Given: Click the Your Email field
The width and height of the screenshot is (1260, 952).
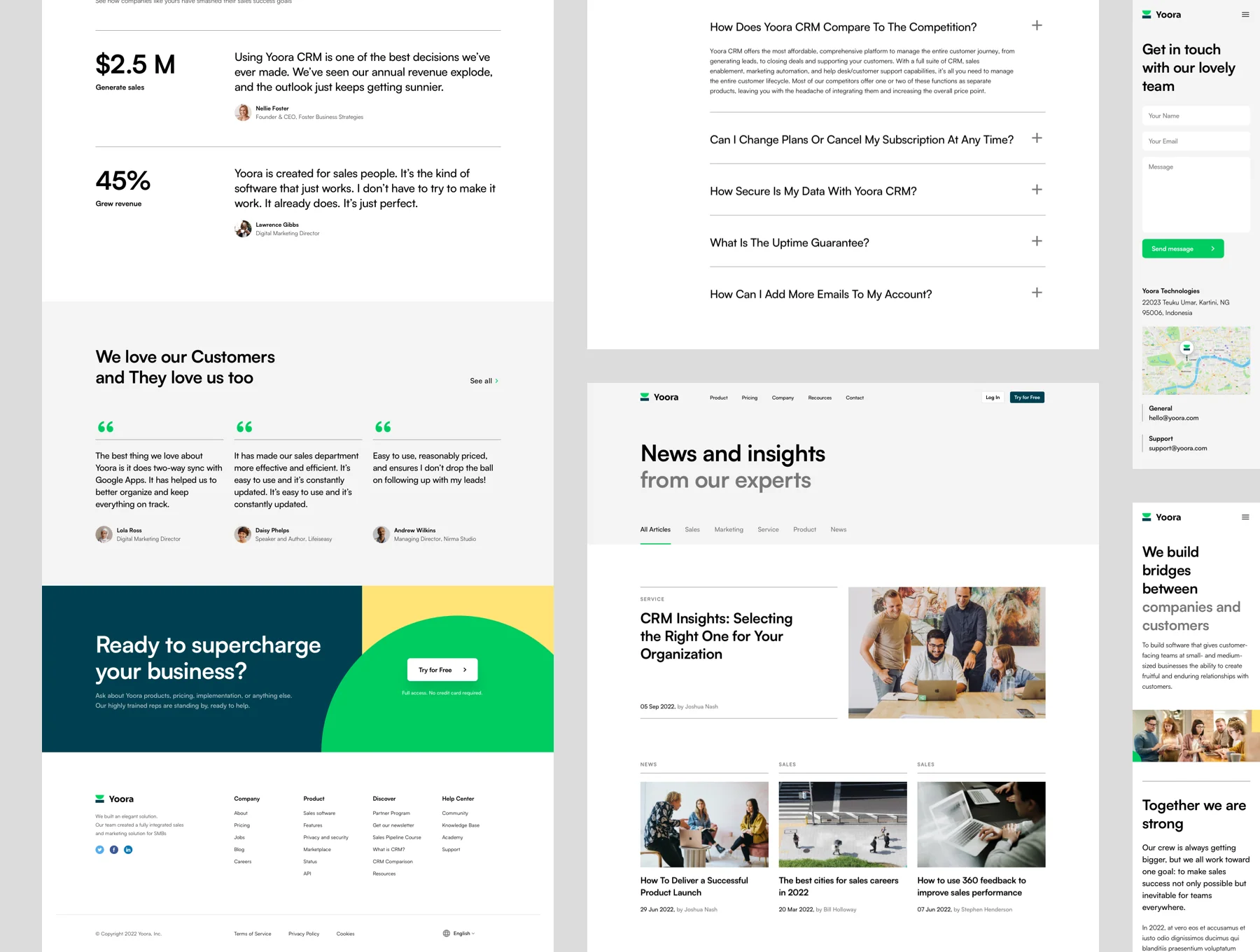Looking at the screenshot, I should point(1196,141).
